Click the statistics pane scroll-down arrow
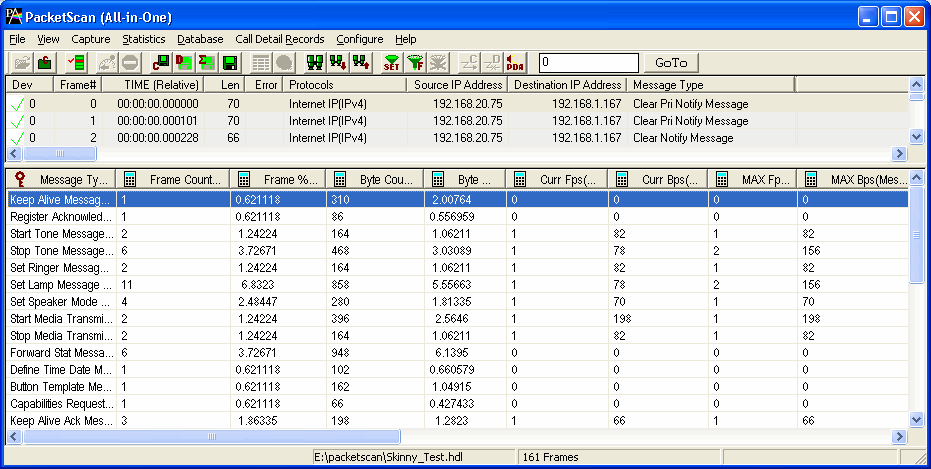 [x=917, y=420]
